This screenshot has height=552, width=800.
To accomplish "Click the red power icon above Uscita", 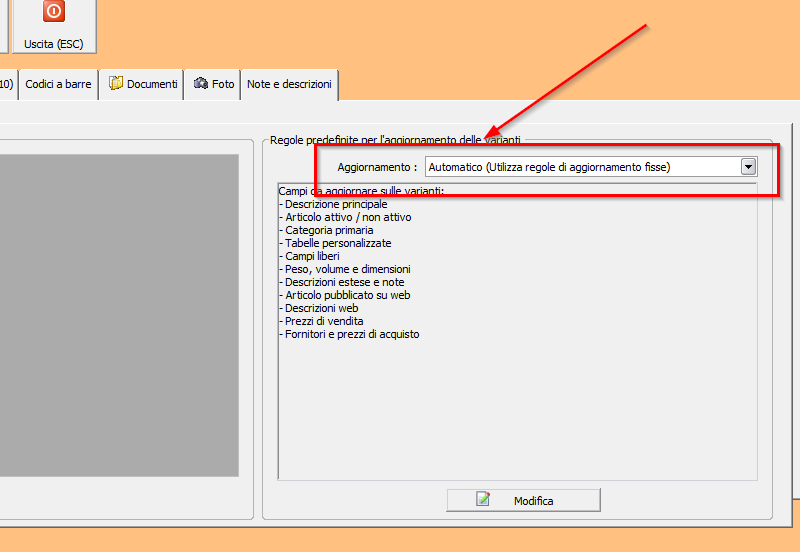I will 54,11.
